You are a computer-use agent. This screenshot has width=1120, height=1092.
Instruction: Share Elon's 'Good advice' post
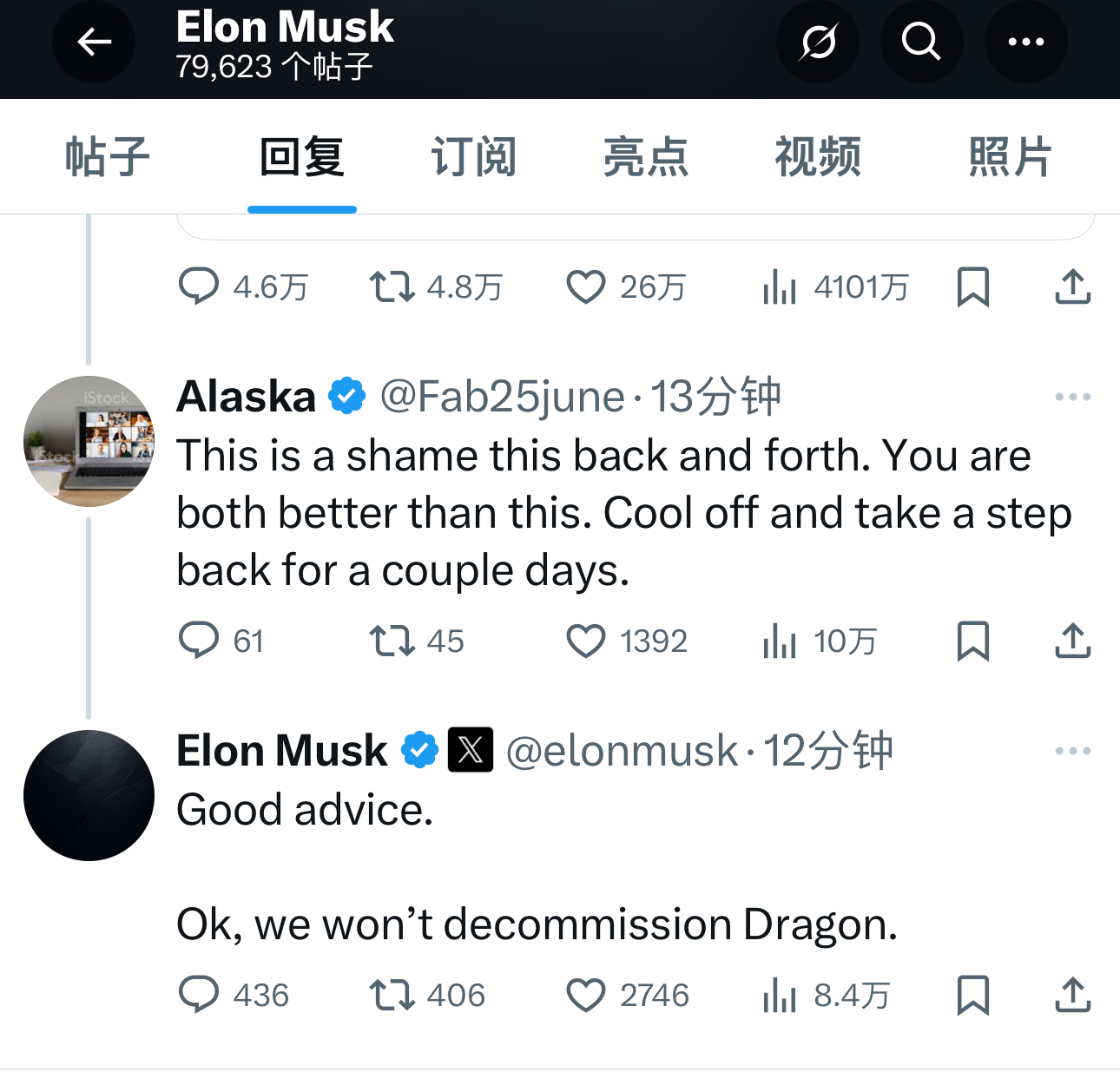point(1073,996)
